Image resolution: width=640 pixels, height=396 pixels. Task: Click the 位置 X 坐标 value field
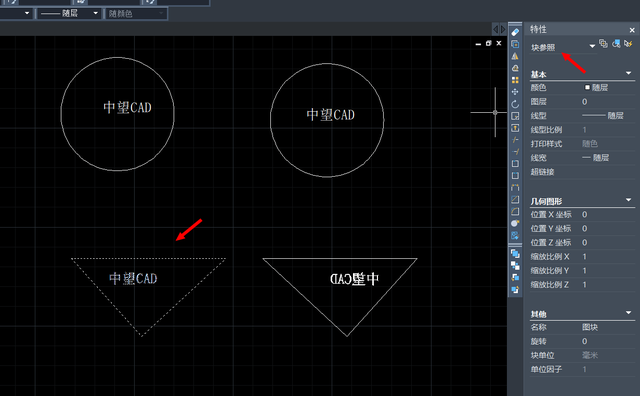pyautogui.click(x=608, y=214)
